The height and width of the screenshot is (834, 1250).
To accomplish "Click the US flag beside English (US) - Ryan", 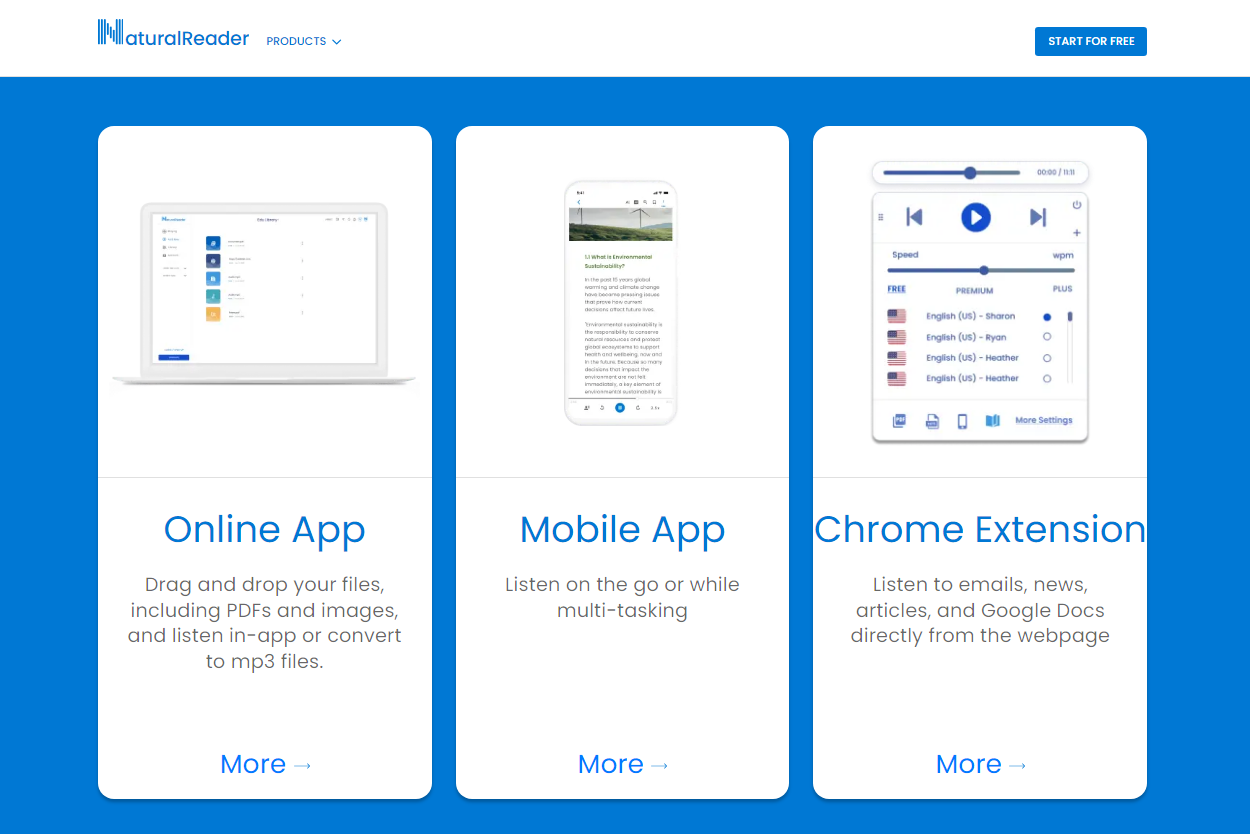I will tap(896, 337).
